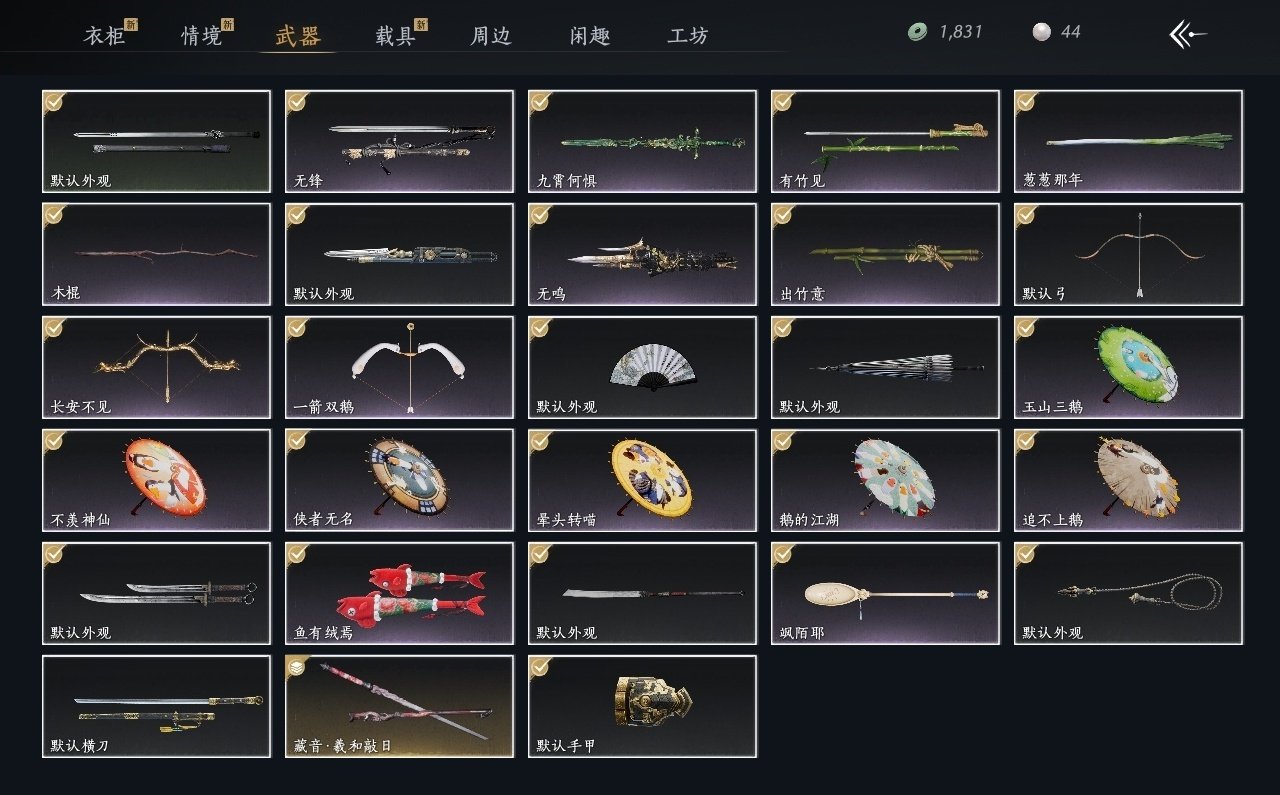Click the jade coin currency icon
Image resolution: width=1280 pixels, height=795 pixels.
tap(917, 32)
